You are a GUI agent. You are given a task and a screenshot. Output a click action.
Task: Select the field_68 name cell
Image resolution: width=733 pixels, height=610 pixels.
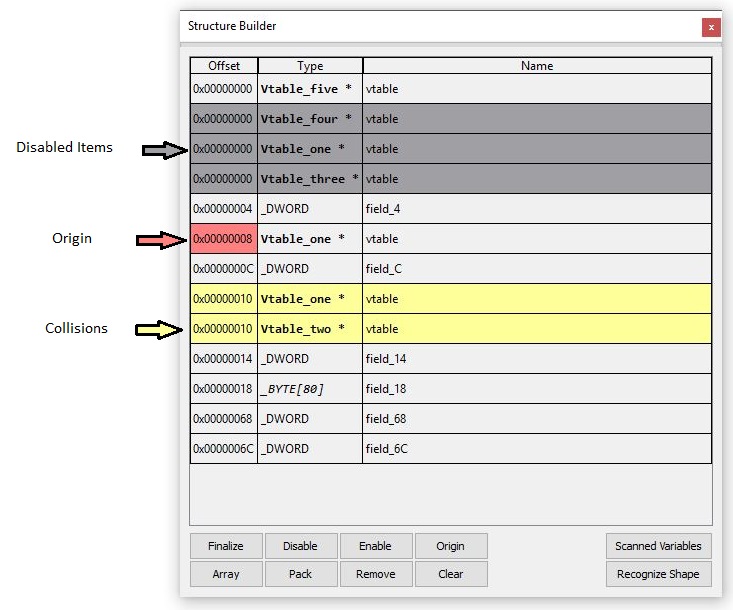[x=537, y=418]
